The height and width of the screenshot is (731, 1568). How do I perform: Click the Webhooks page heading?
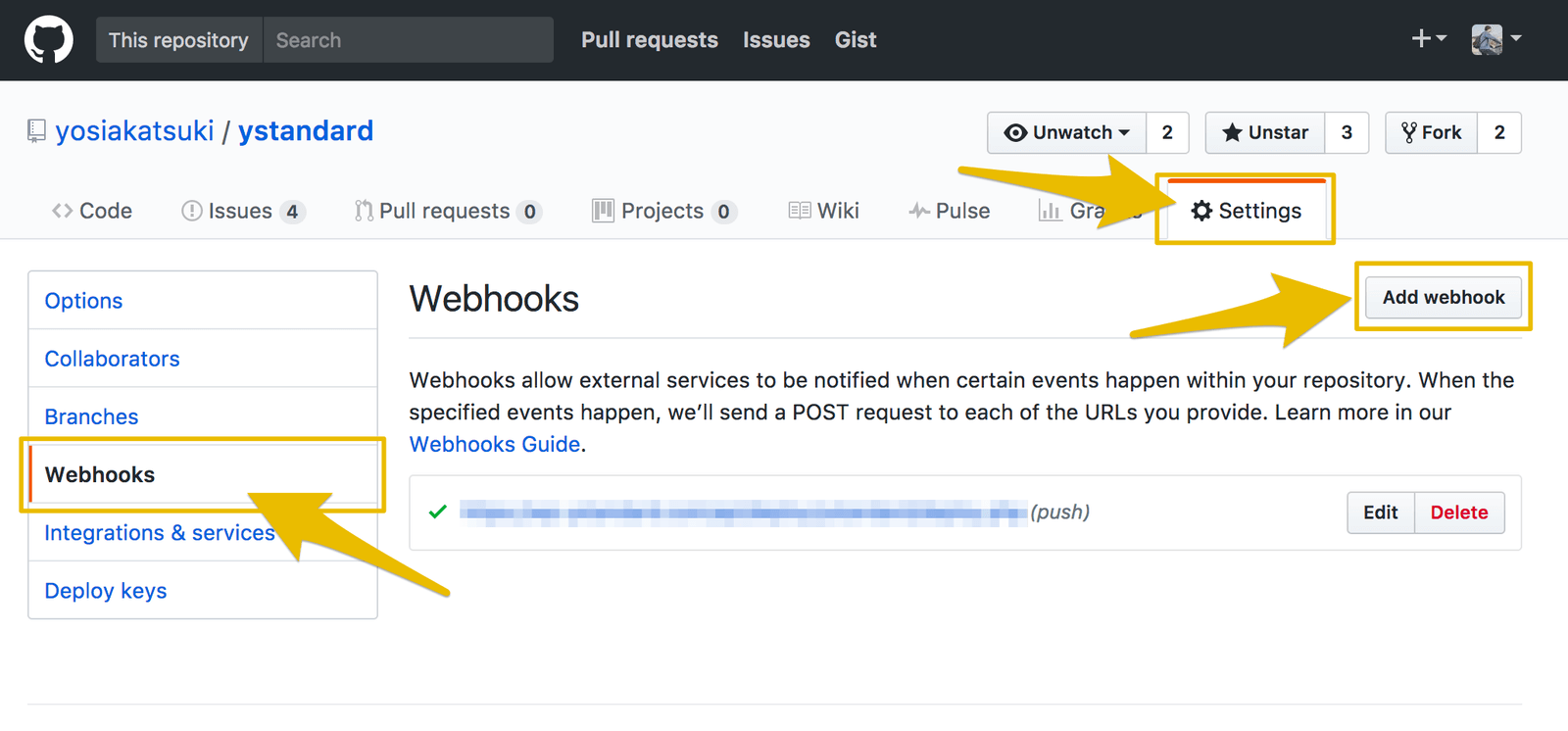click(x=494, y=299)
